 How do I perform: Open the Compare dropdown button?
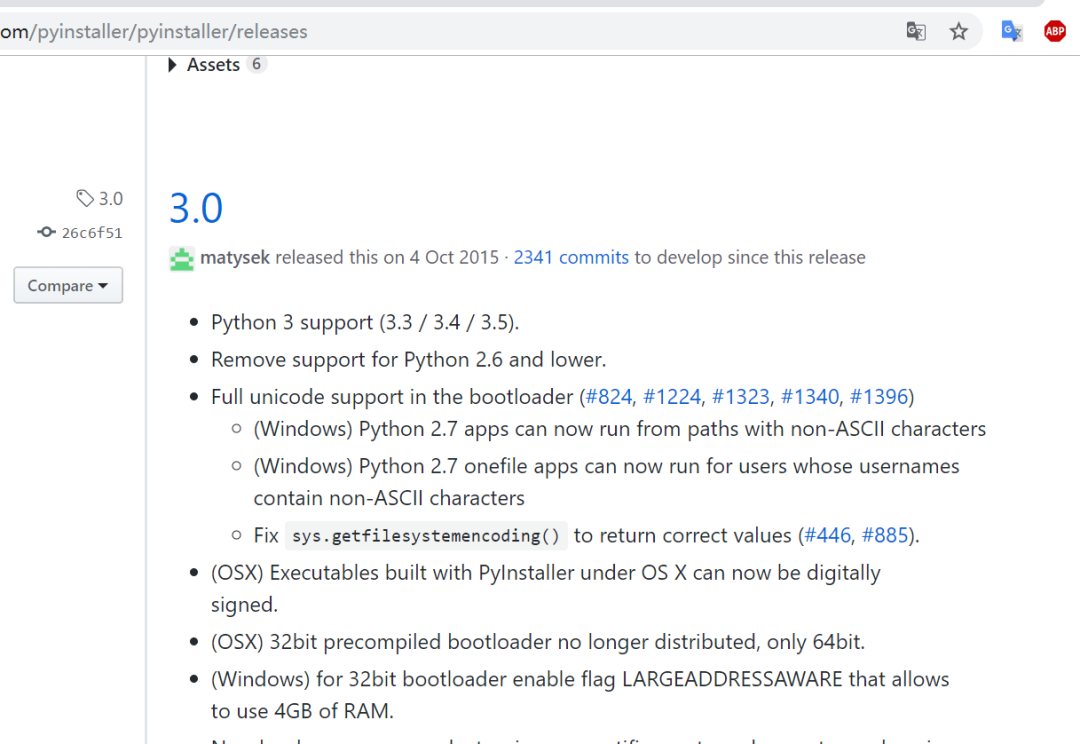(x=68, y=286)
